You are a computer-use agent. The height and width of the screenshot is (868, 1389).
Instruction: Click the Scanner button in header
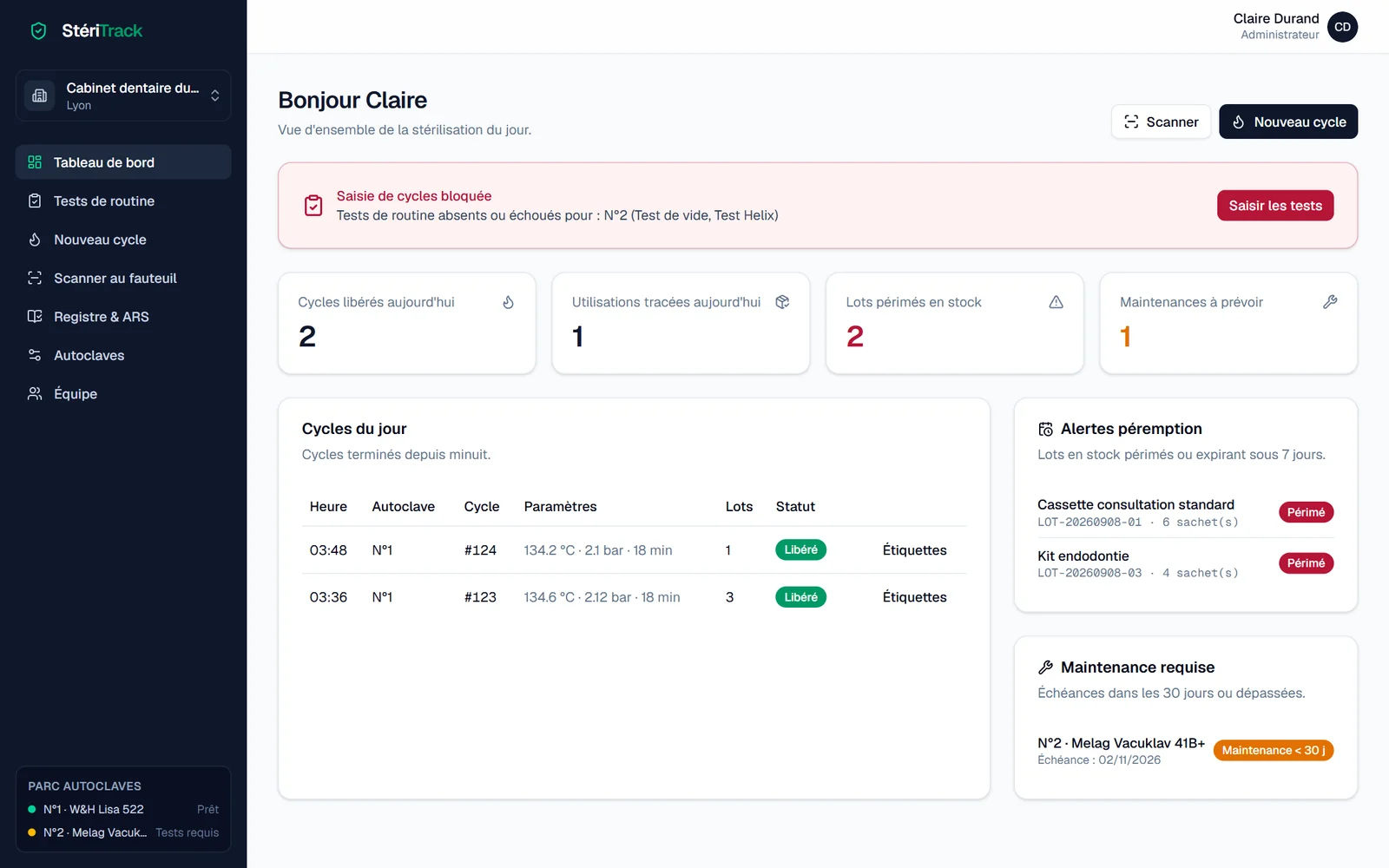coord(1161,122)
